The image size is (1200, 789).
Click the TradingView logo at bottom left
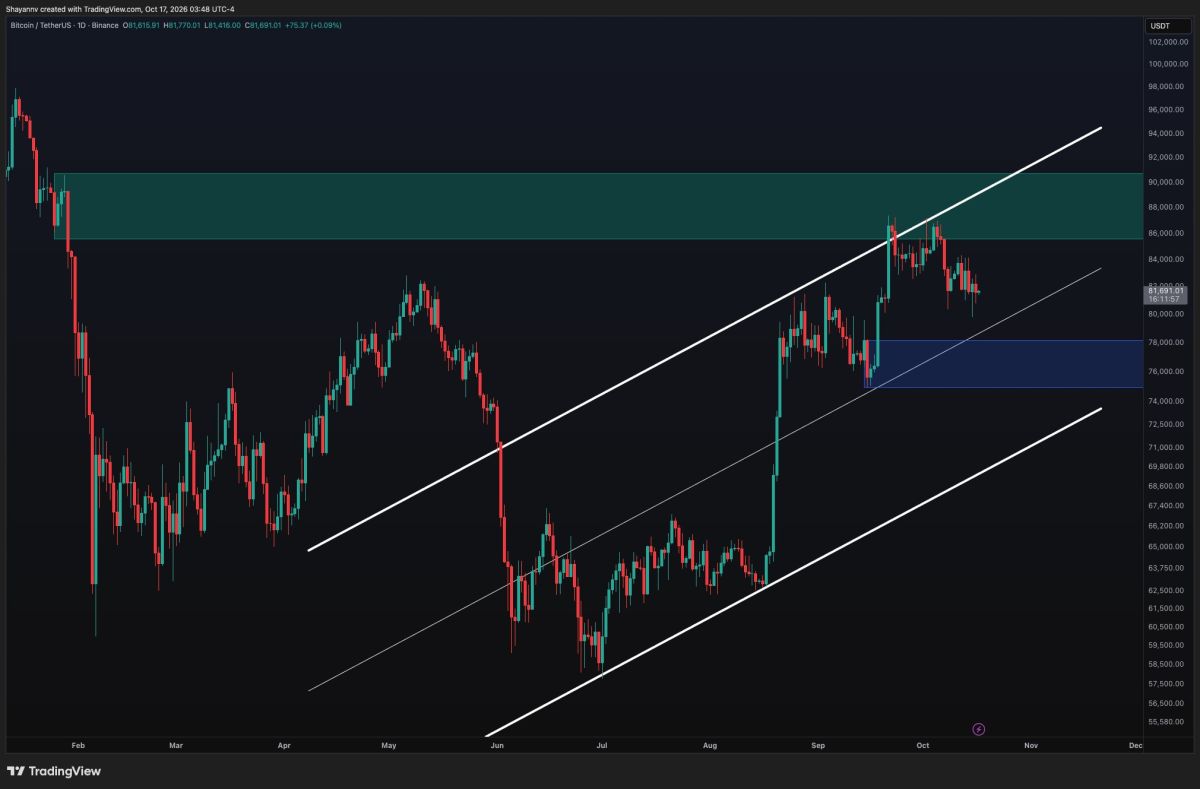54,771
